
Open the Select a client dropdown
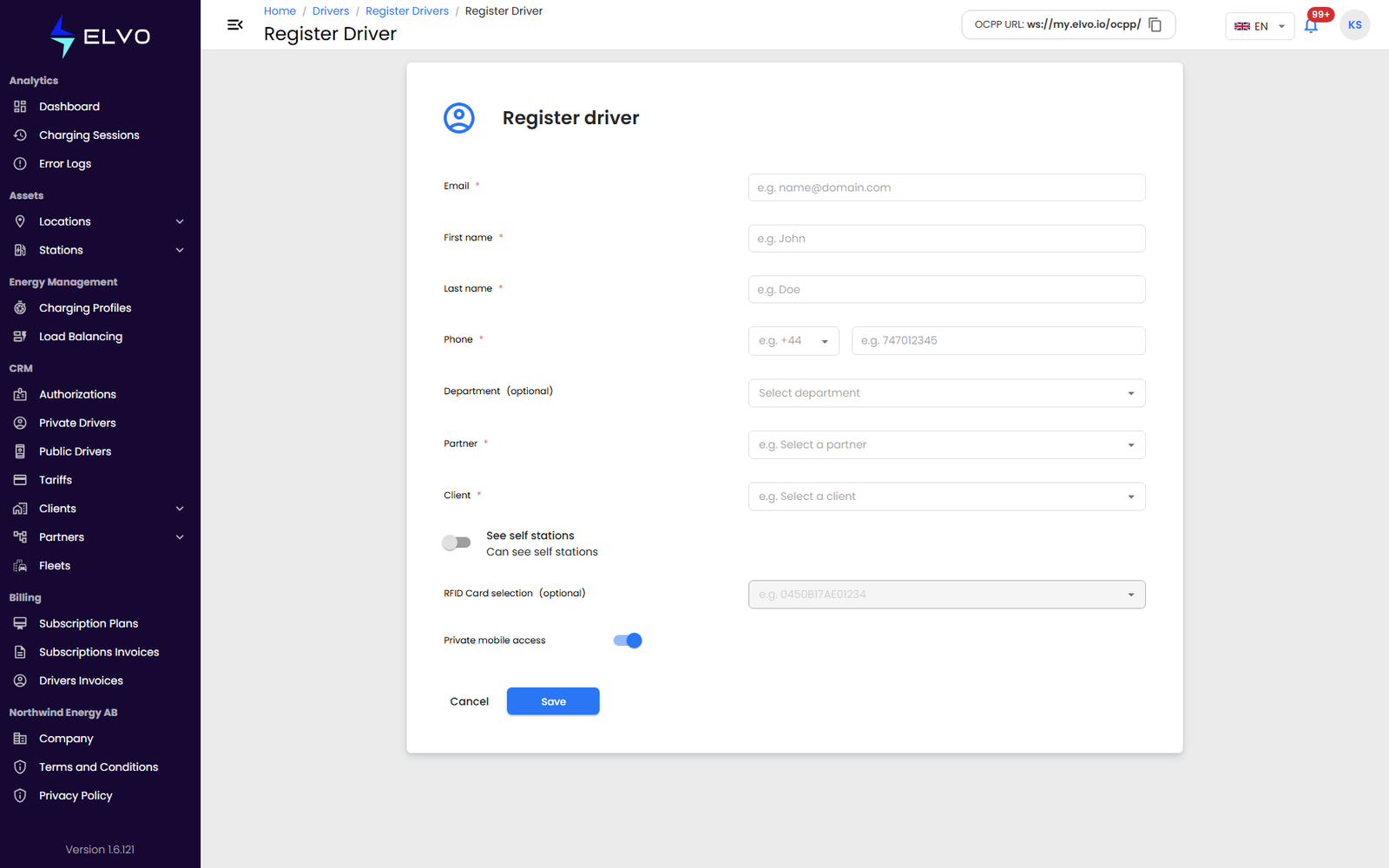(946, 496)
